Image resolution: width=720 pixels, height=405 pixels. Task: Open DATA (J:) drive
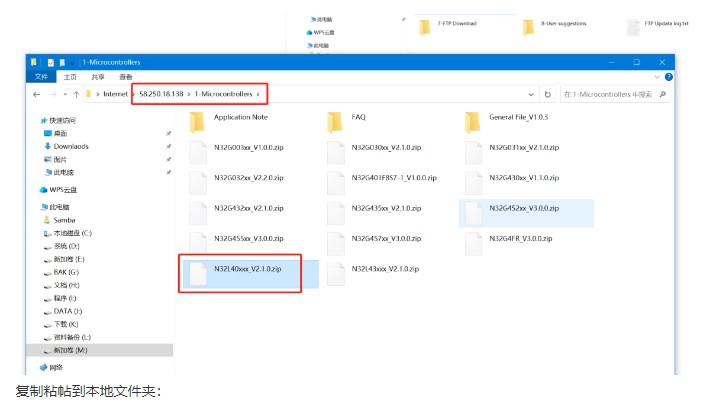68,311
